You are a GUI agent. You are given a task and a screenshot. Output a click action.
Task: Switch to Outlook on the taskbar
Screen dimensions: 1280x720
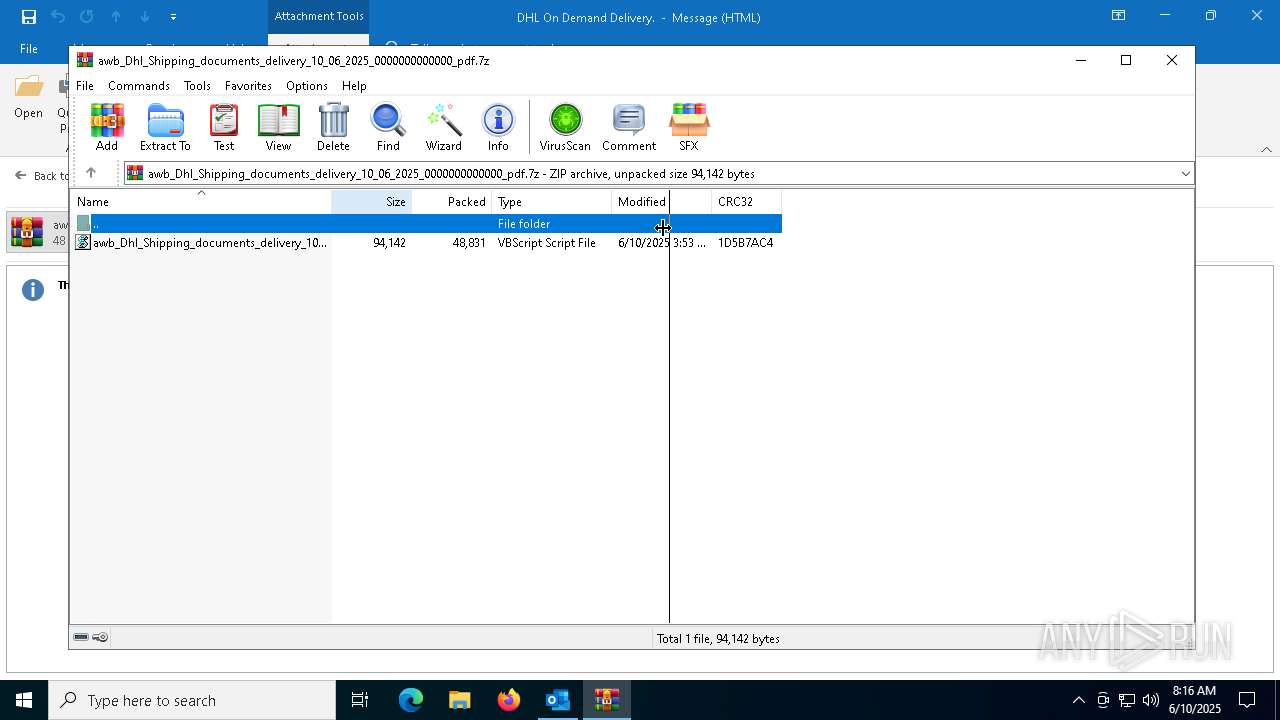tap(557, 700)
